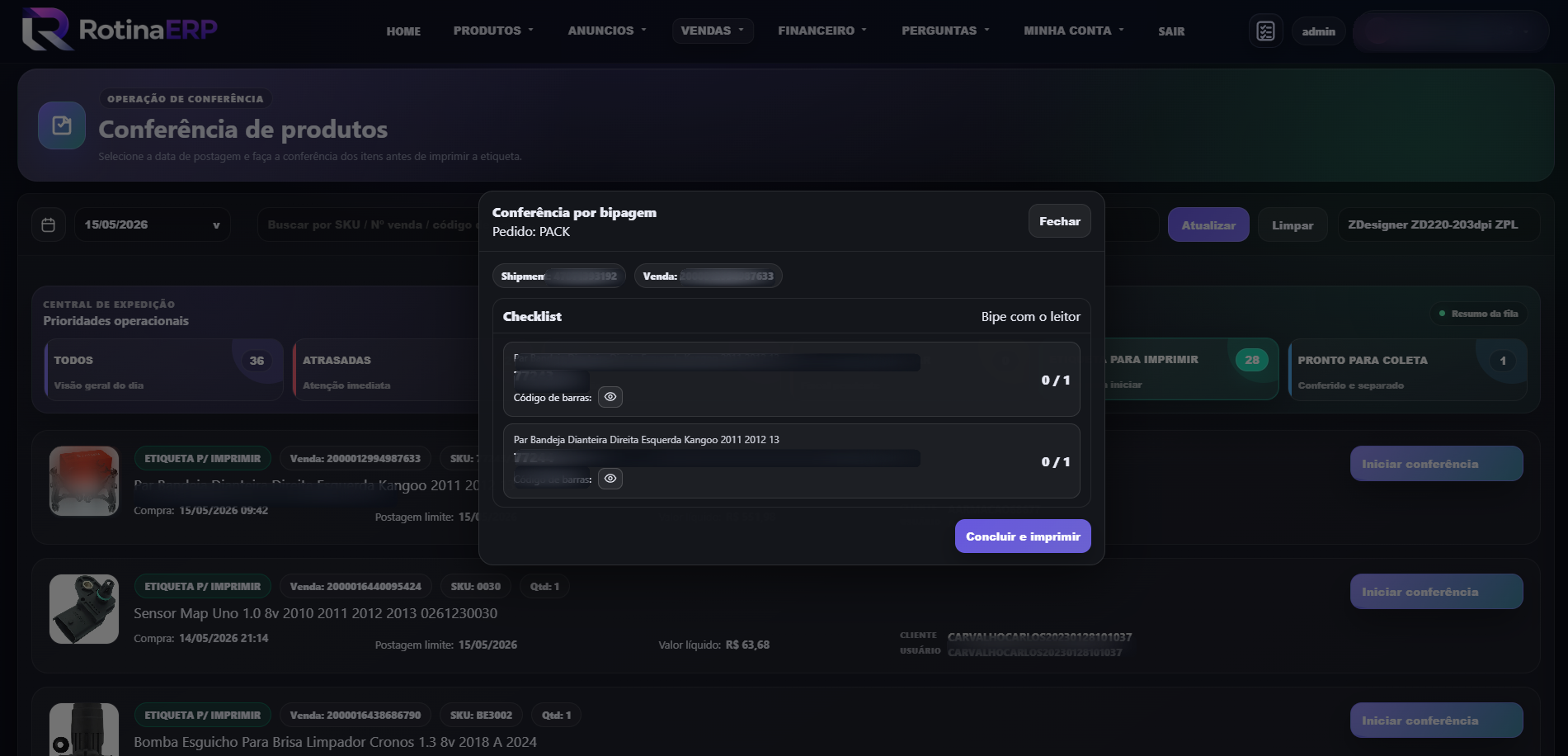1568x756 pixels.
Task: Click the Limpar button
Action: 1293,224
